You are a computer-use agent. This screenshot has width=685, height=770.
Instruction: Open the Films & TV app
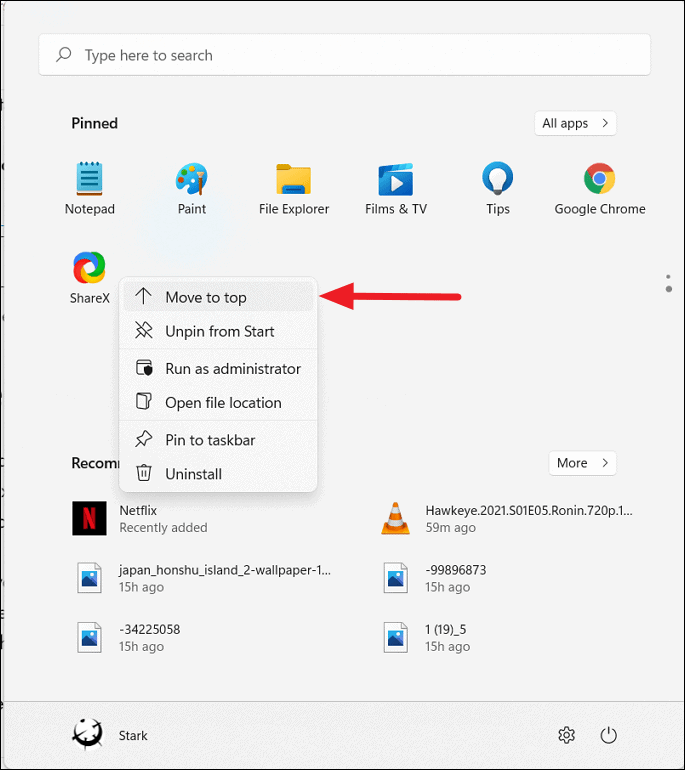(x=396, y=188)
